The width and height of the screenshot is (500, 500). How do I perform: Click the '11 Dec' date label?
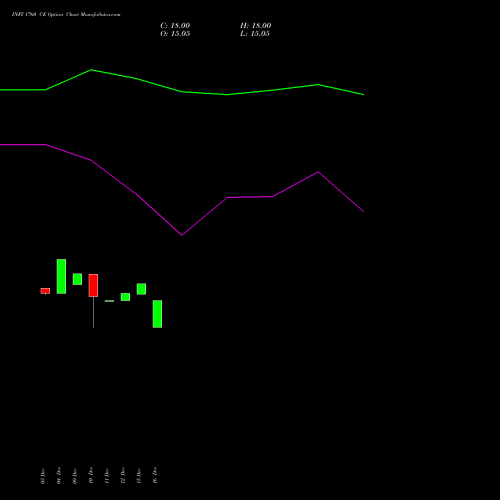pyautogui.click(x=107, y=475)
